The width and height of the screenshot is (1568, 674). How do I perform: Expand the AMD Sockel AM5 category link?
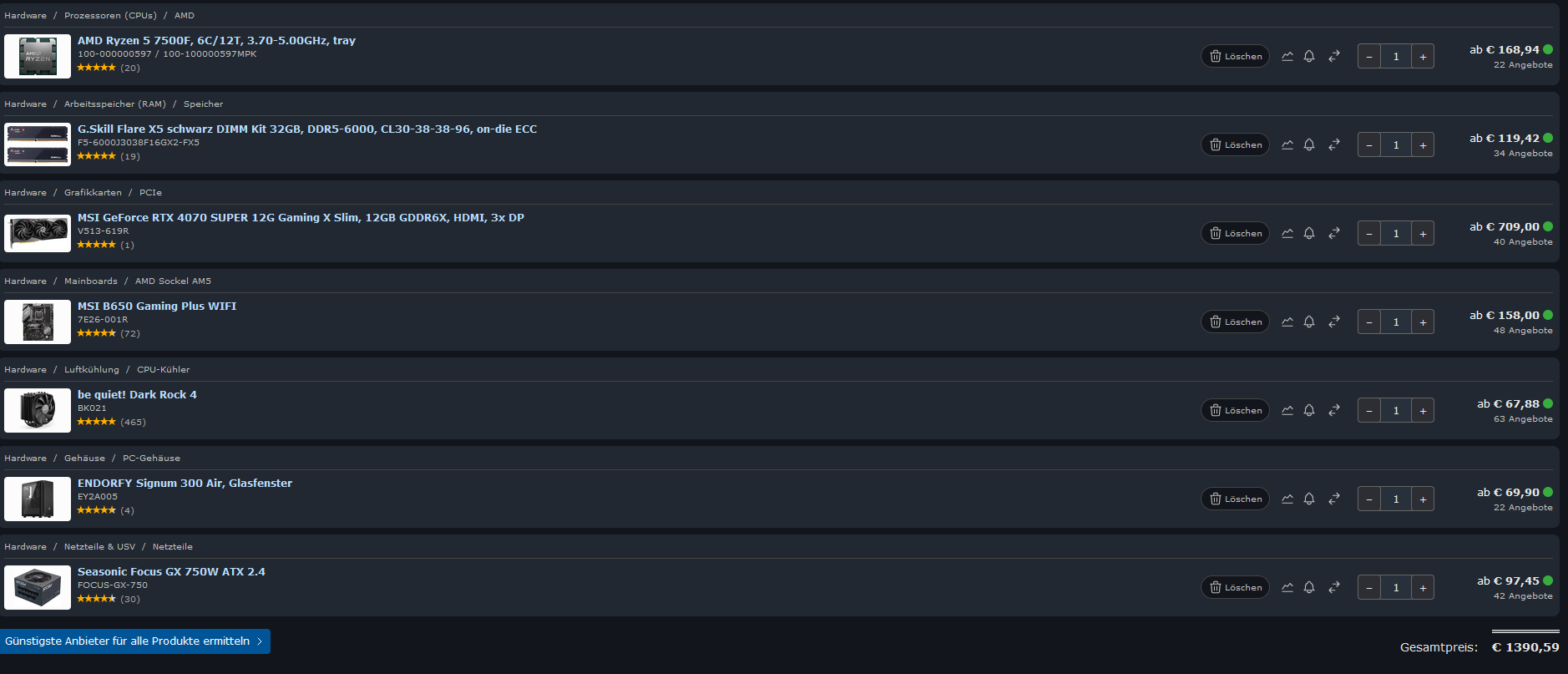click(173, 281)
